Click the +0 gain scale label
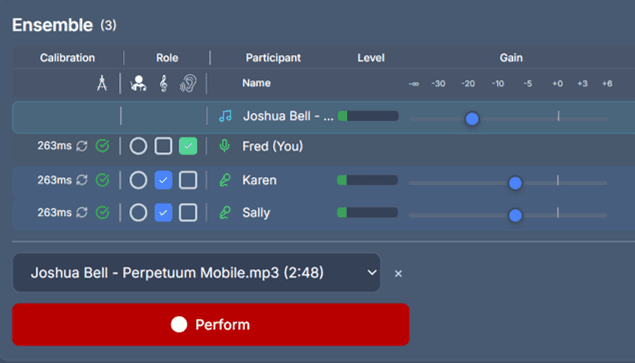Screen dimensions: 635x363 558,83
